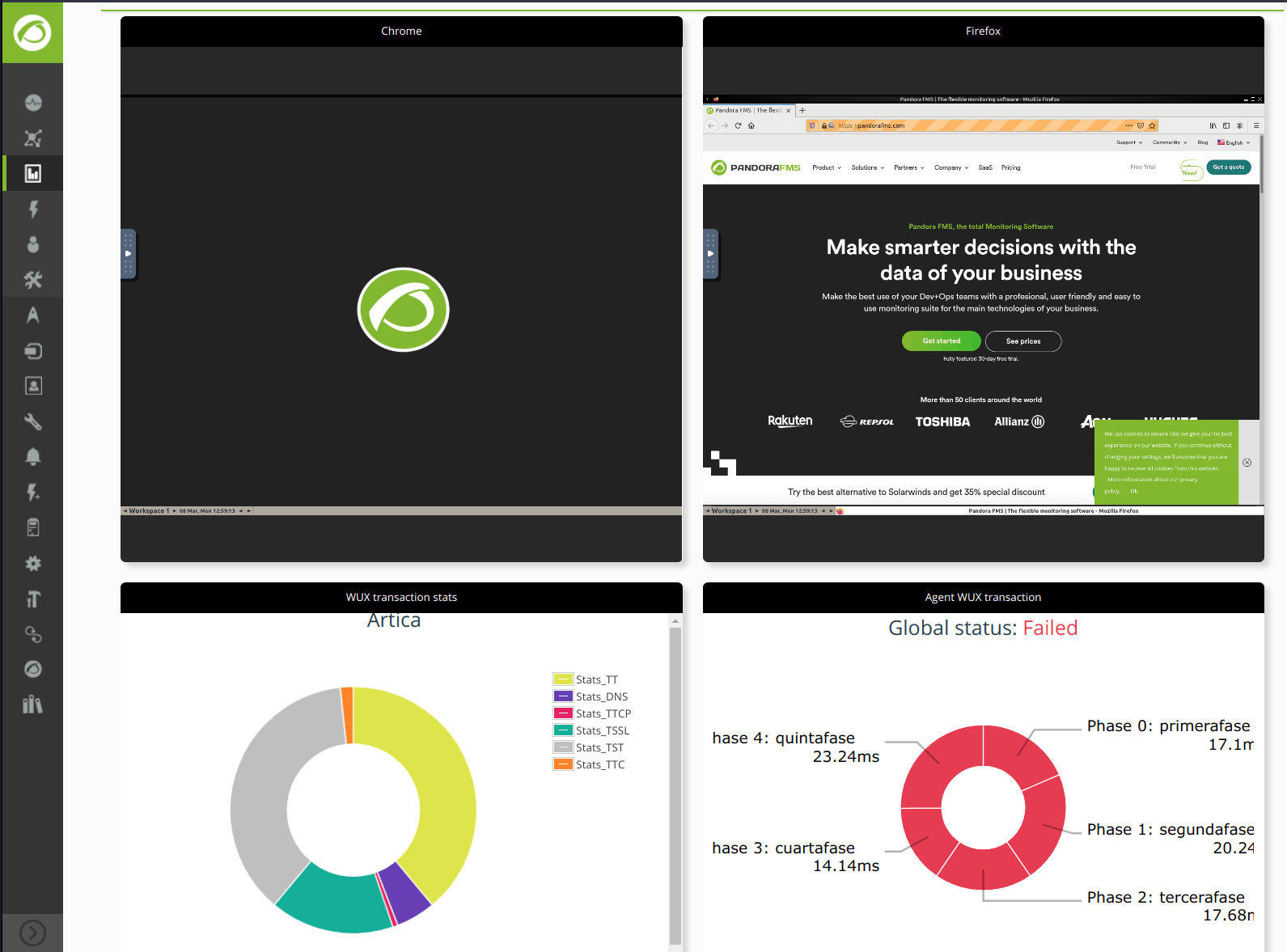
Task: Click the Pandora FMS logo in sidebar
Action: point(32,33)
